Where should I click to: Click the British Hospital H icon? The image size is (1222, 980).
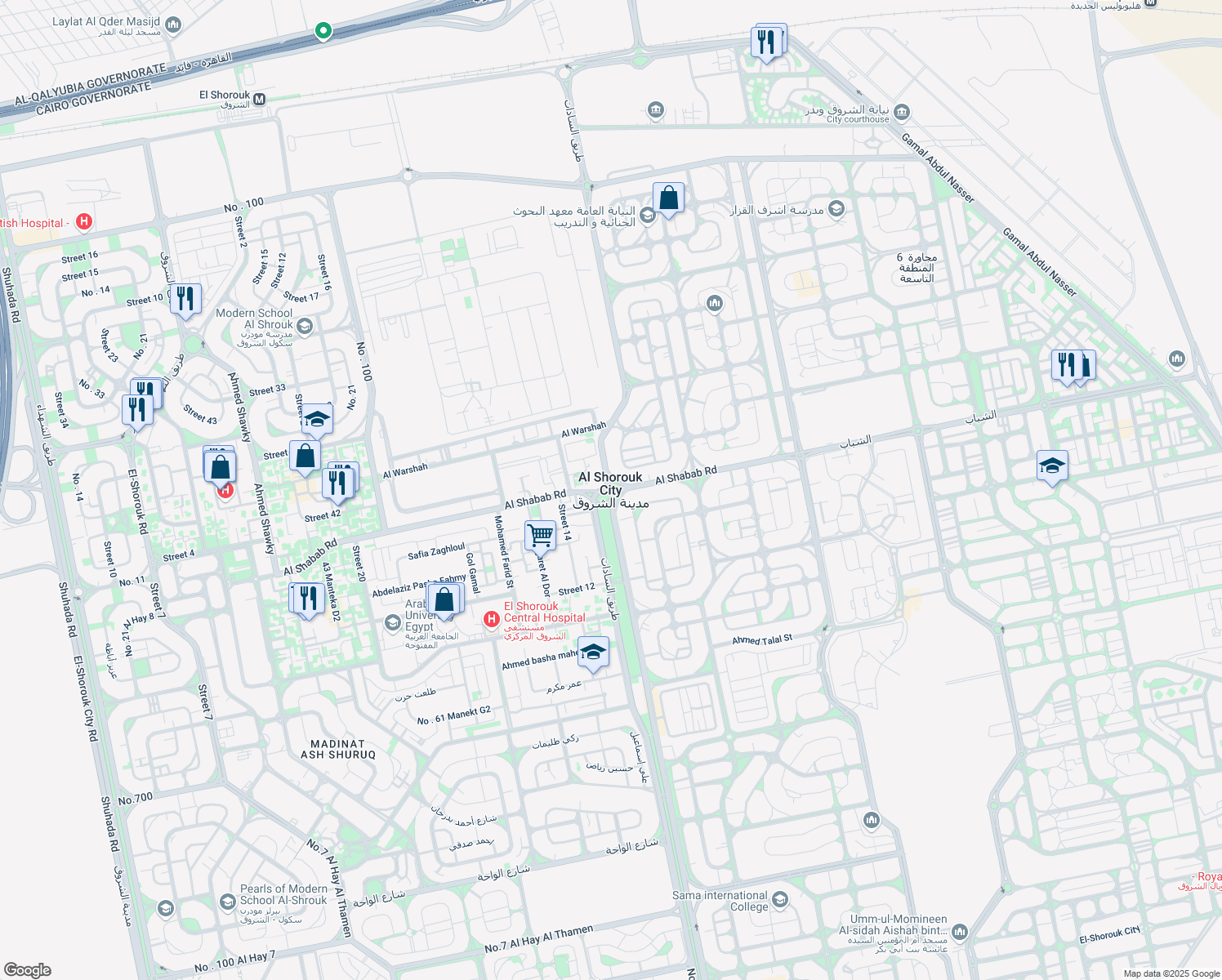(x=83, y=221)
